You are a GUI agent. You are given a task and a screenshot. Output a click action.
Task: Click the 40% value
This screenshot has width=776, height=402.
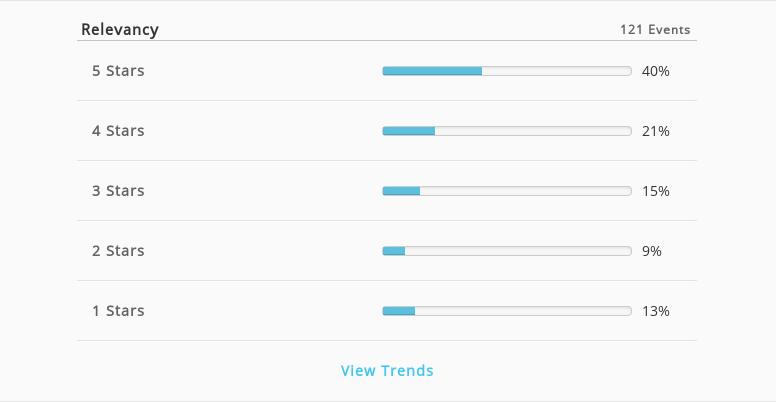click(656, 71)
